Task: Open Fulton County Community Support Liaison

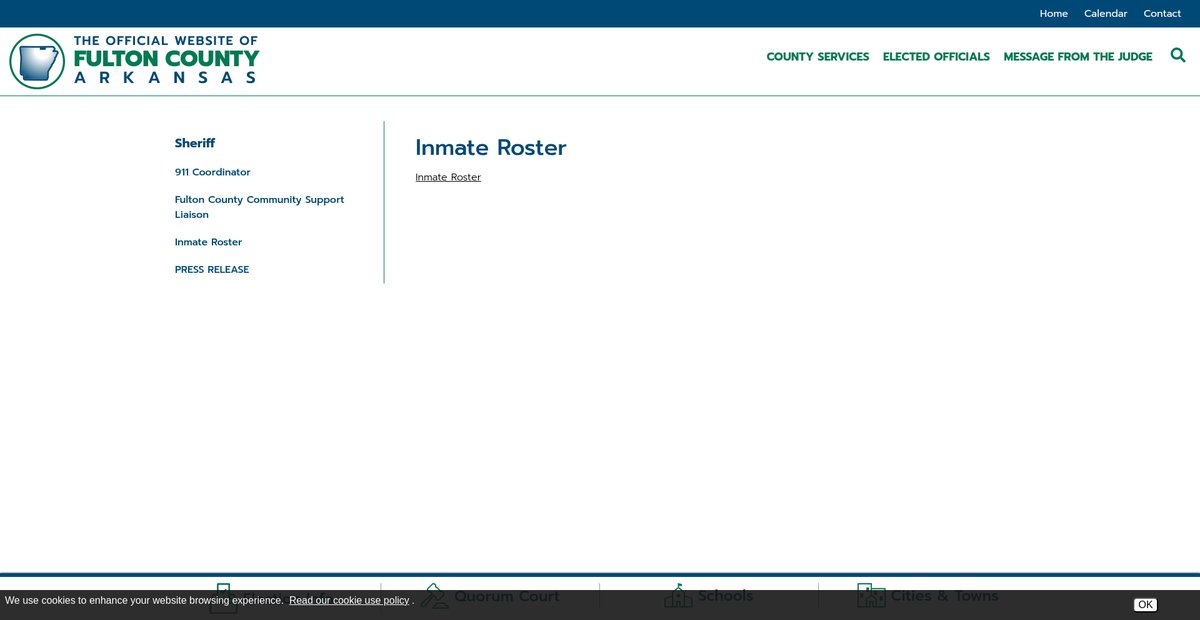Action: 259,207
